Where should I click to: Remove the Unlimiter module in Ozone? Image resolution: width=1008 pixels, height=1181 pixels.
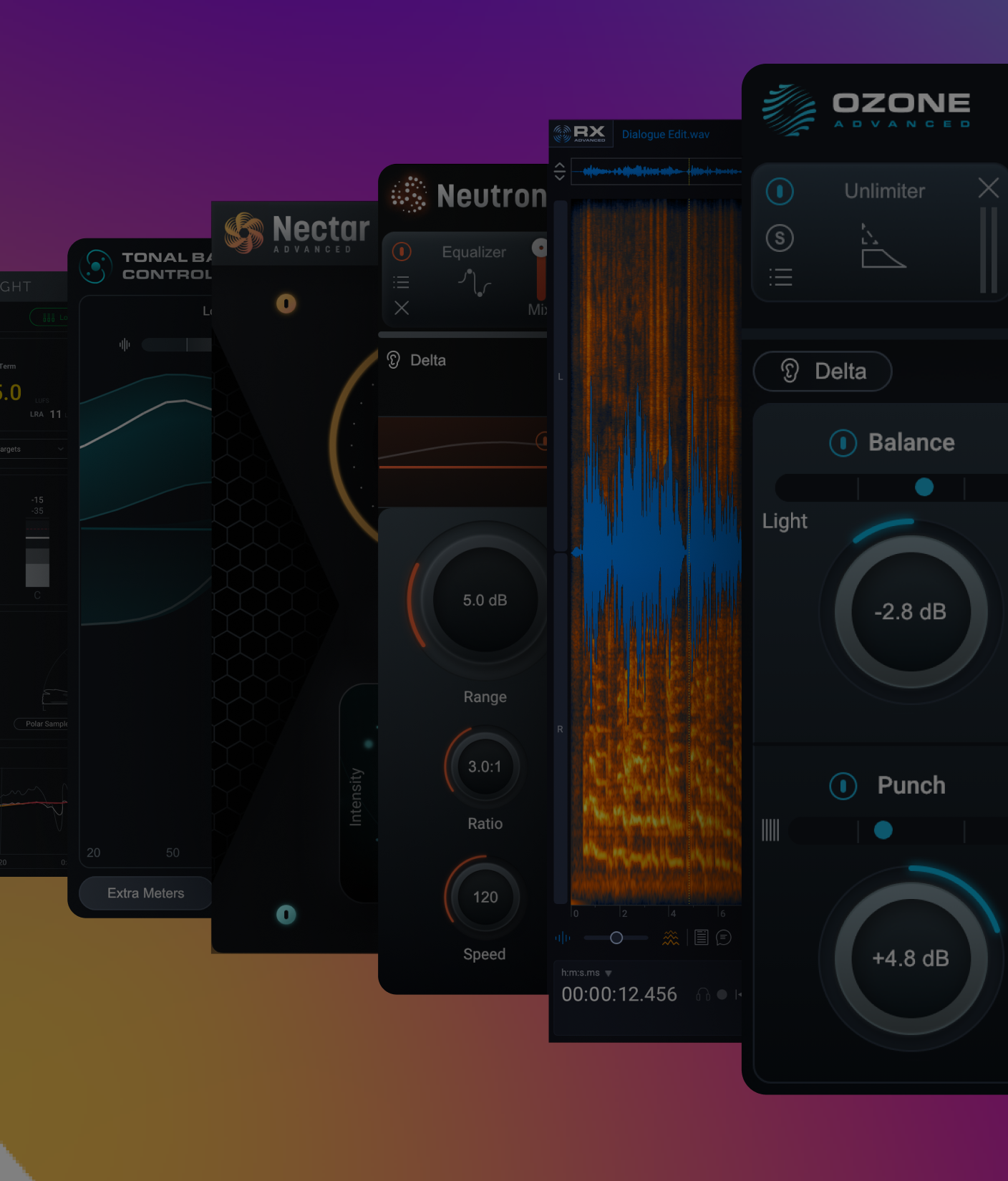pyautogui.click(x=988, y=188)
